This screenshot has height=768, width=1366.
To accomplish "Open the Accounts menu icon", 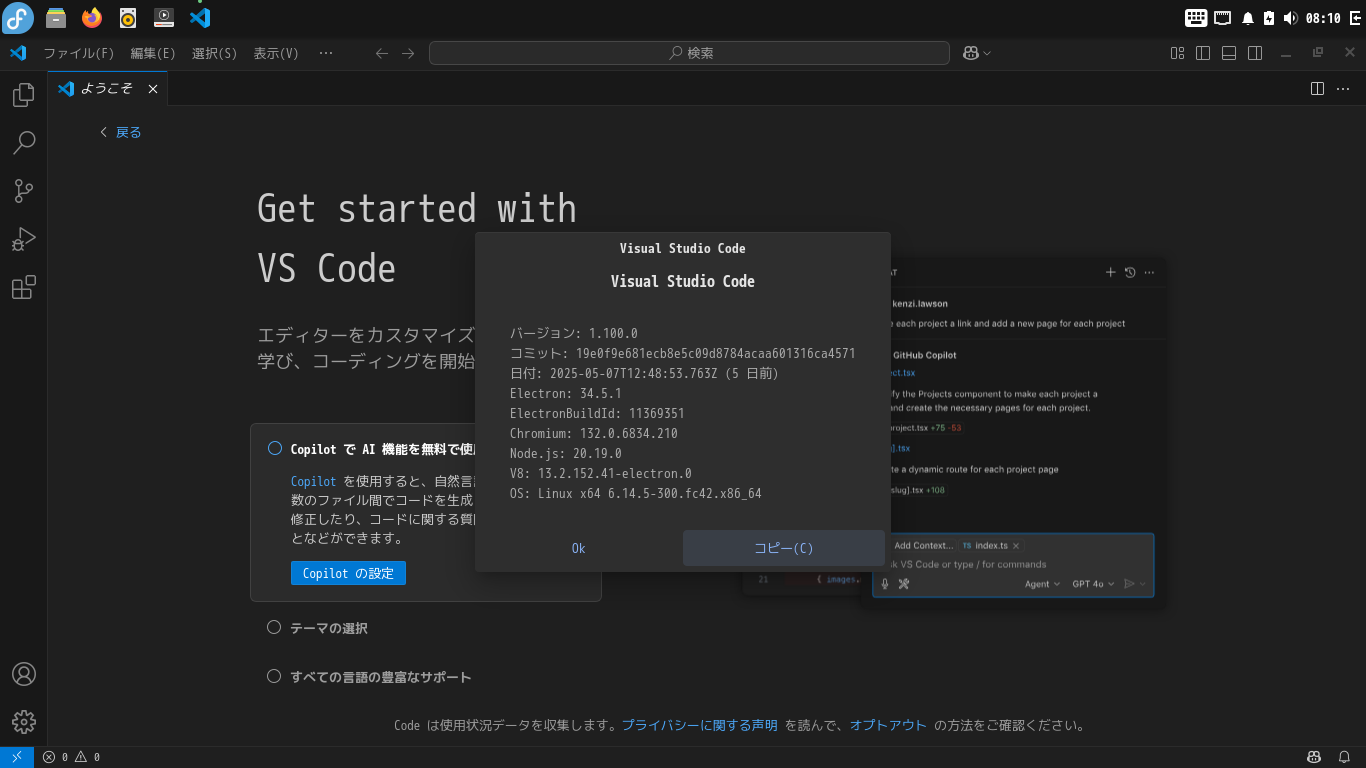I will pos(23,674).
